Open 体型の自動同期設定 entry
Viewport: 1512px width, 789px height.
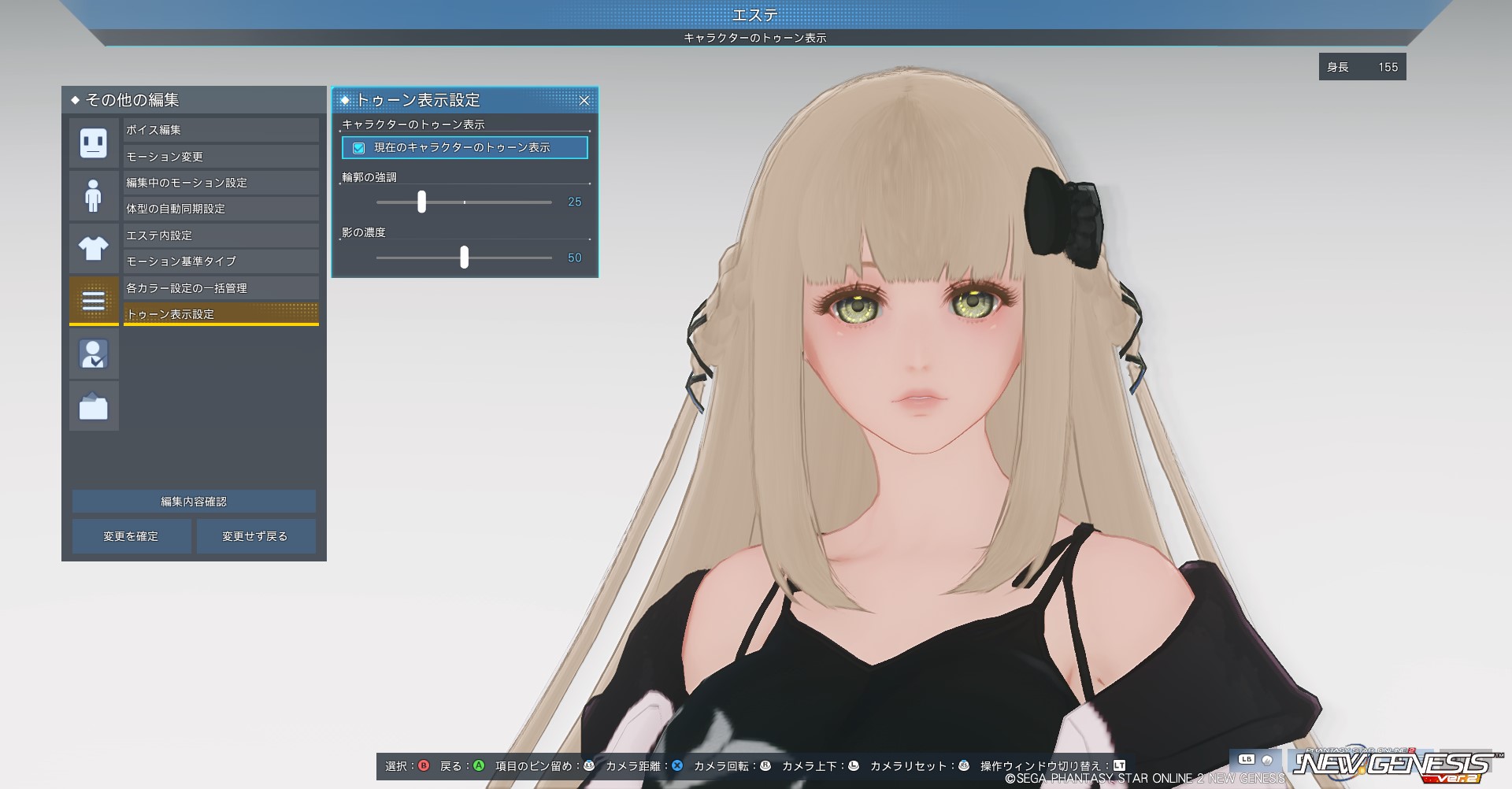pyautogui.click(x=221, y=209)
